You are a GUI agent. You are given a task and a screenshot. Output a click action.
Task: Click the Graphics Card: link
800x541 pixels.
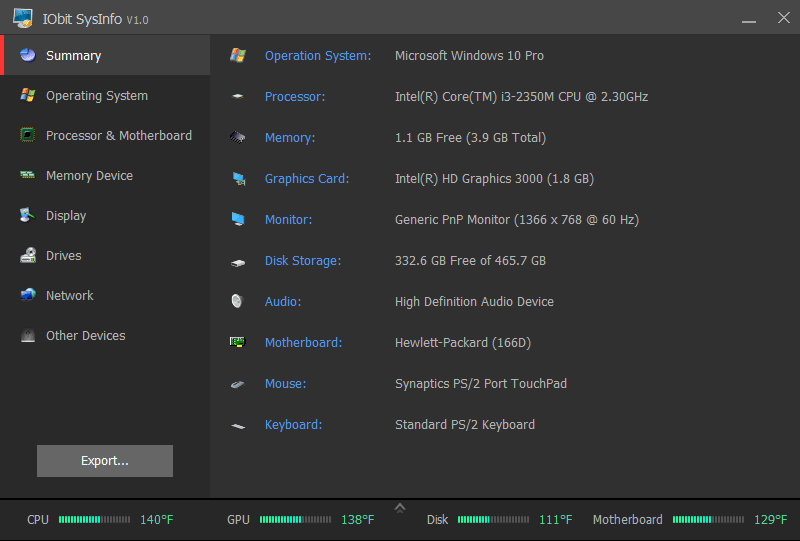[x=307, y=179]
